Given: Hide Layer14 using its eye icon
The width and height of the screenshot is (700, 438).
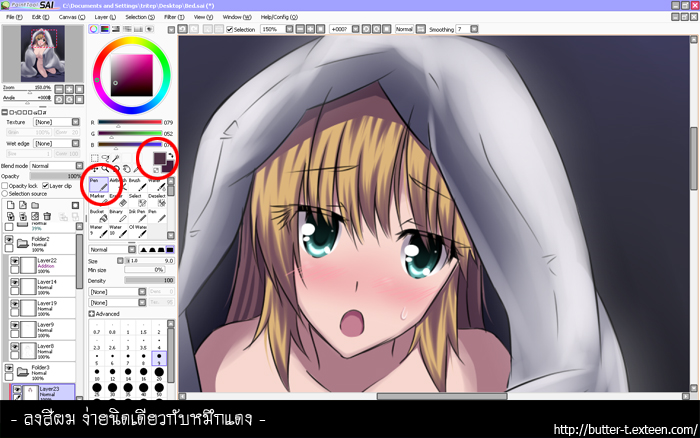Looking at the screenshot, I should pyautogui.click(x=15, y=282).
